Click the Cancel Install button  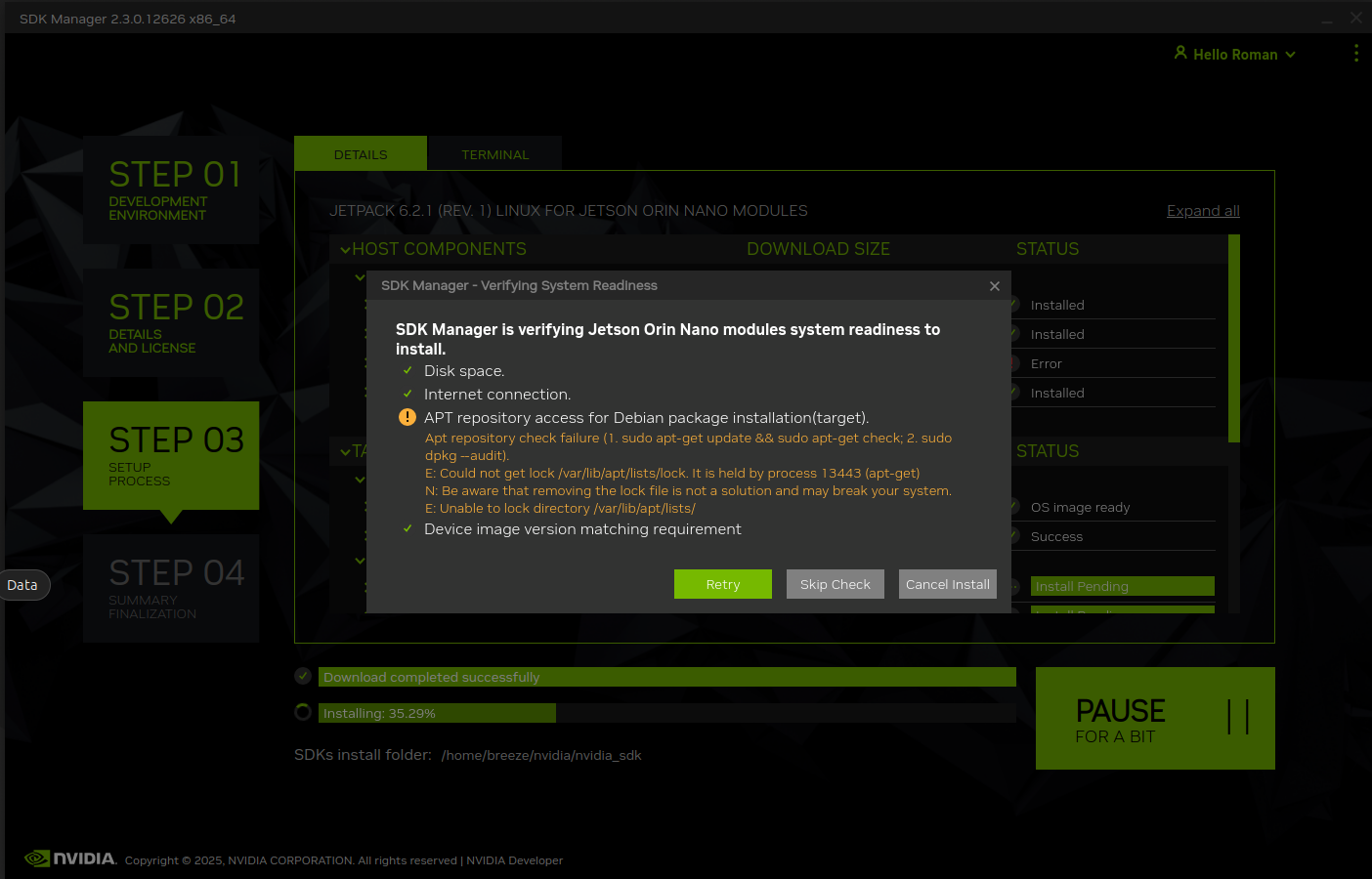tap(947, 584)
